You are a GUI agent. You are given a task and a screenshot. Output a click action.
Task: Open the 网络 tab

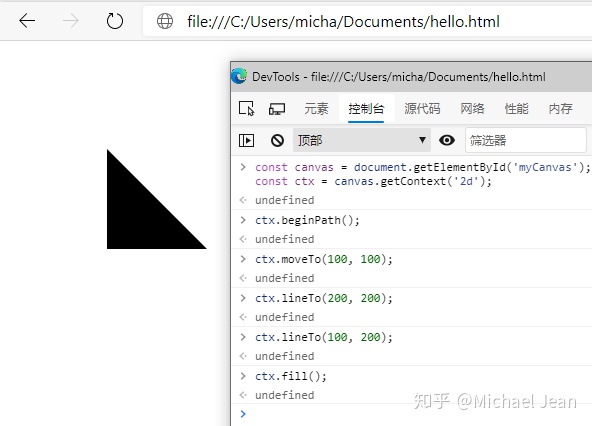point(472,109)
